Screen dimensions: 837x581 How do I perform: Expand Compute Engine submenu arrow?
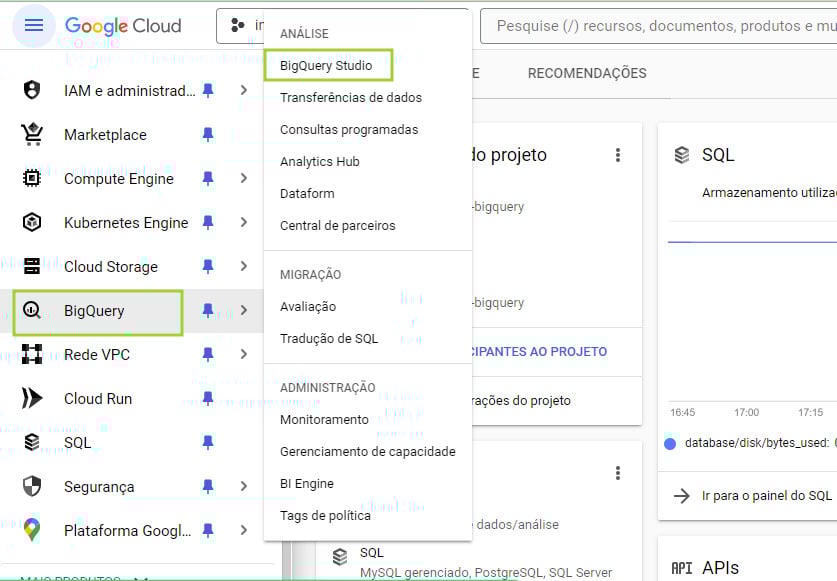(x=244, y=178)
